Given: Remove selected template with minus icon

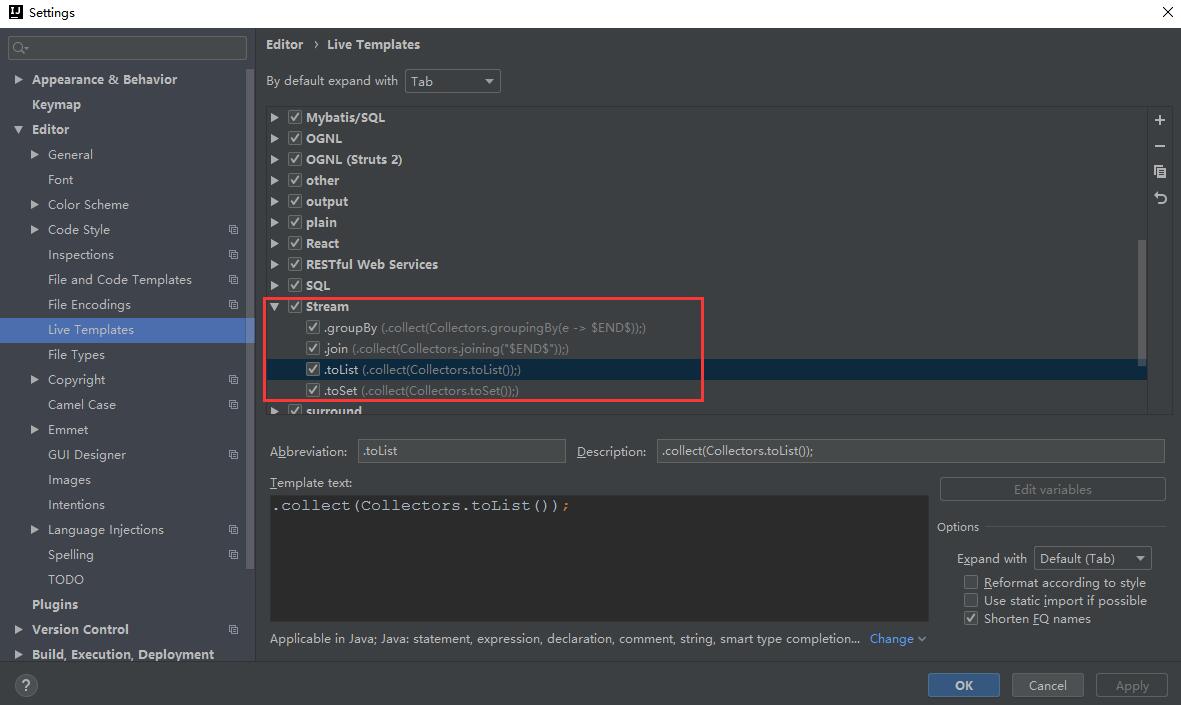Looking at the screenshot, I should click(x=1160, y=146).
